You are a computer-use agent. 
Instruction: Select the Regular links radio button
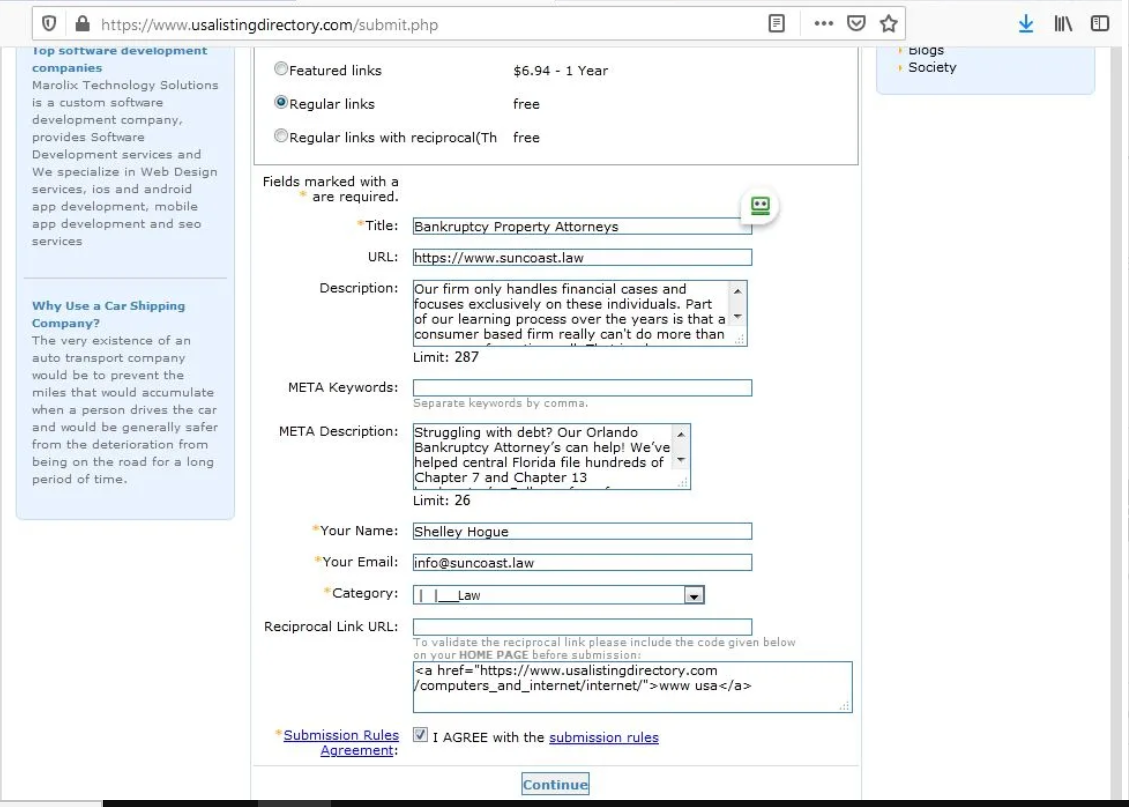coord(282,103)
